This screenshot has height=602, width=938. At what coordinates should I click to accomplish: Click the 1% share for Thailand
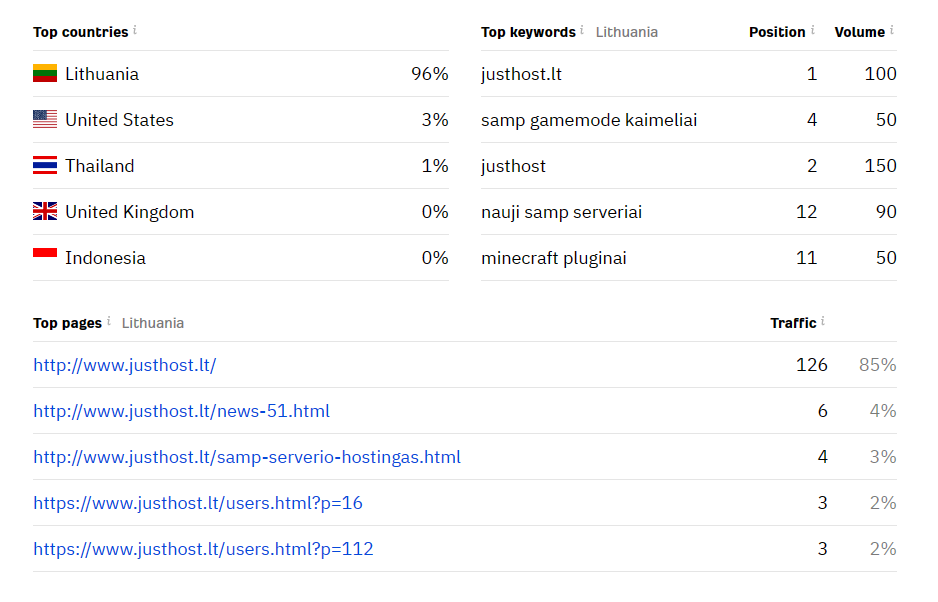(435, 166)
